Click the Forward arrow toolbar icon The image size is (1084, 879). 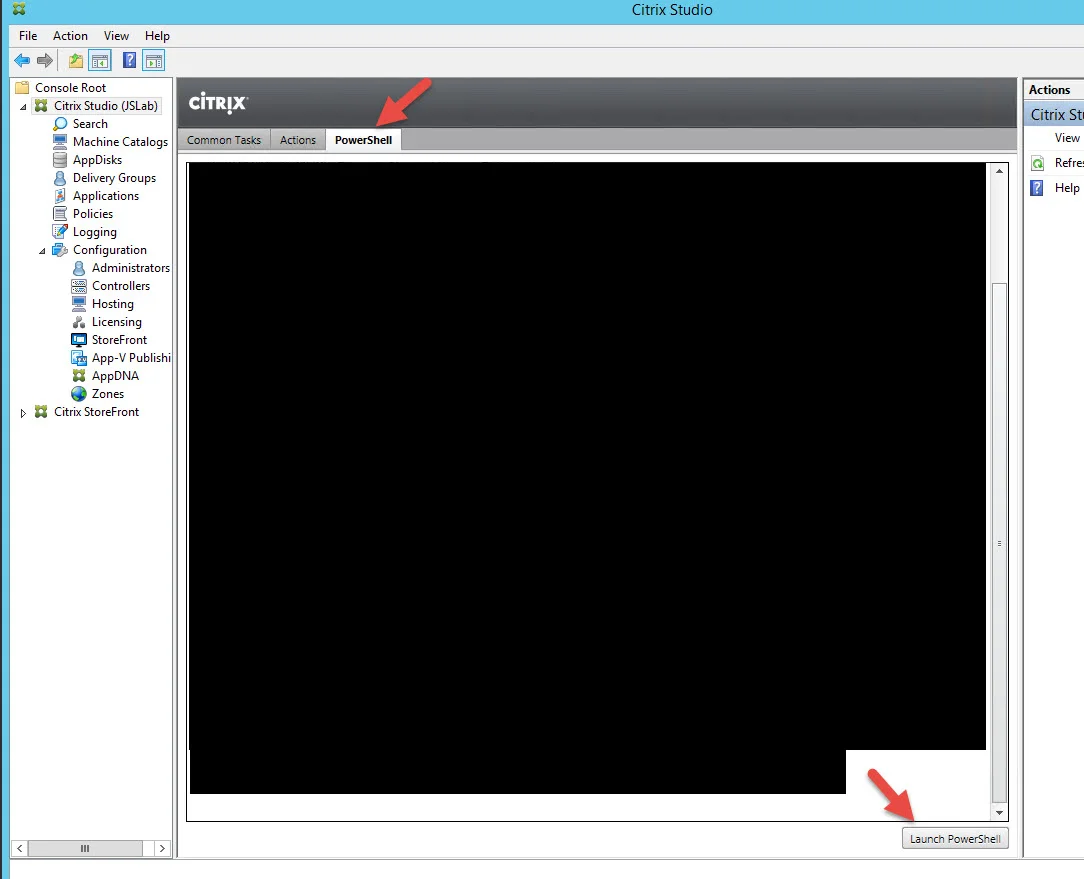(x=45, y=61)
